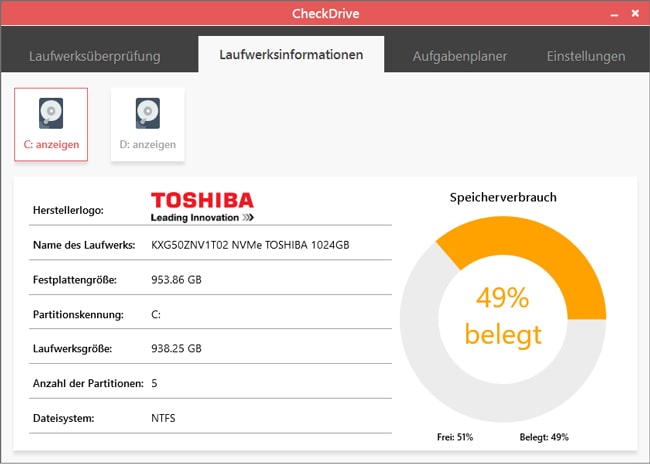Open the Aufgabenplaner tab

pos(460,56)
